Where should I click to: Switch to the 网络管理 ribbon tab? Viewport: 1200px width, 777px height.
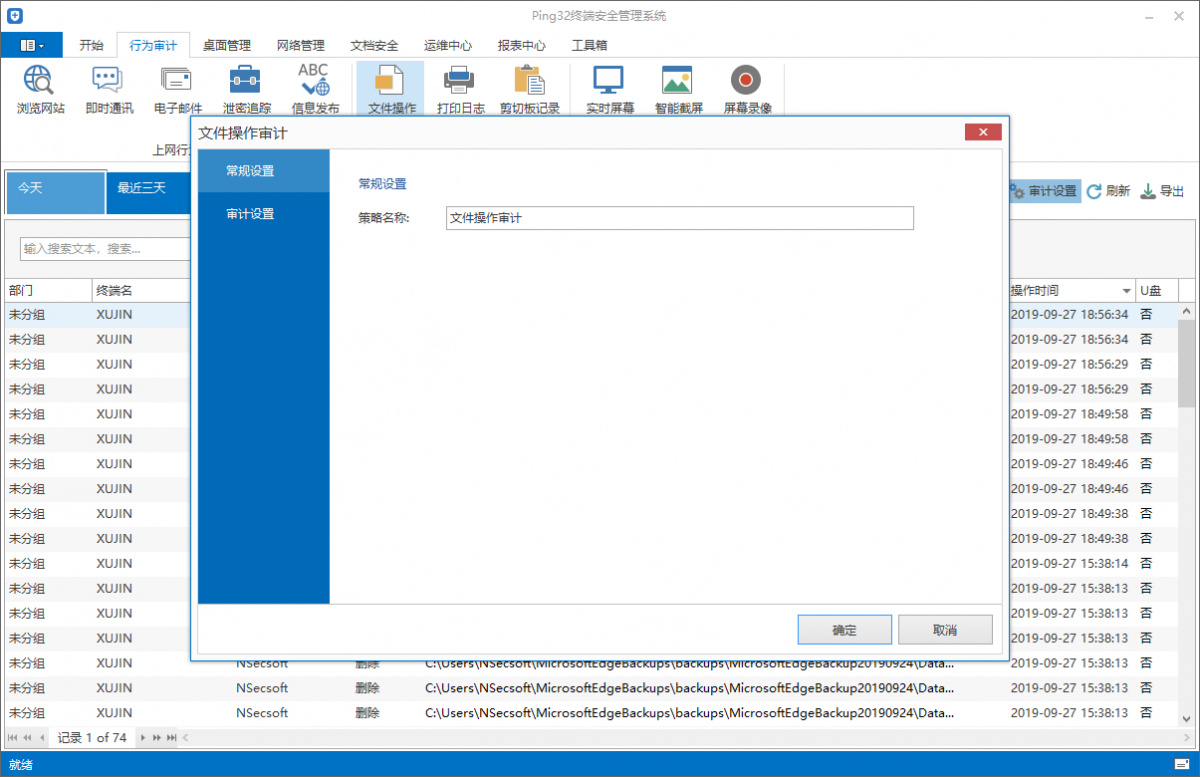tap(301, 45)
